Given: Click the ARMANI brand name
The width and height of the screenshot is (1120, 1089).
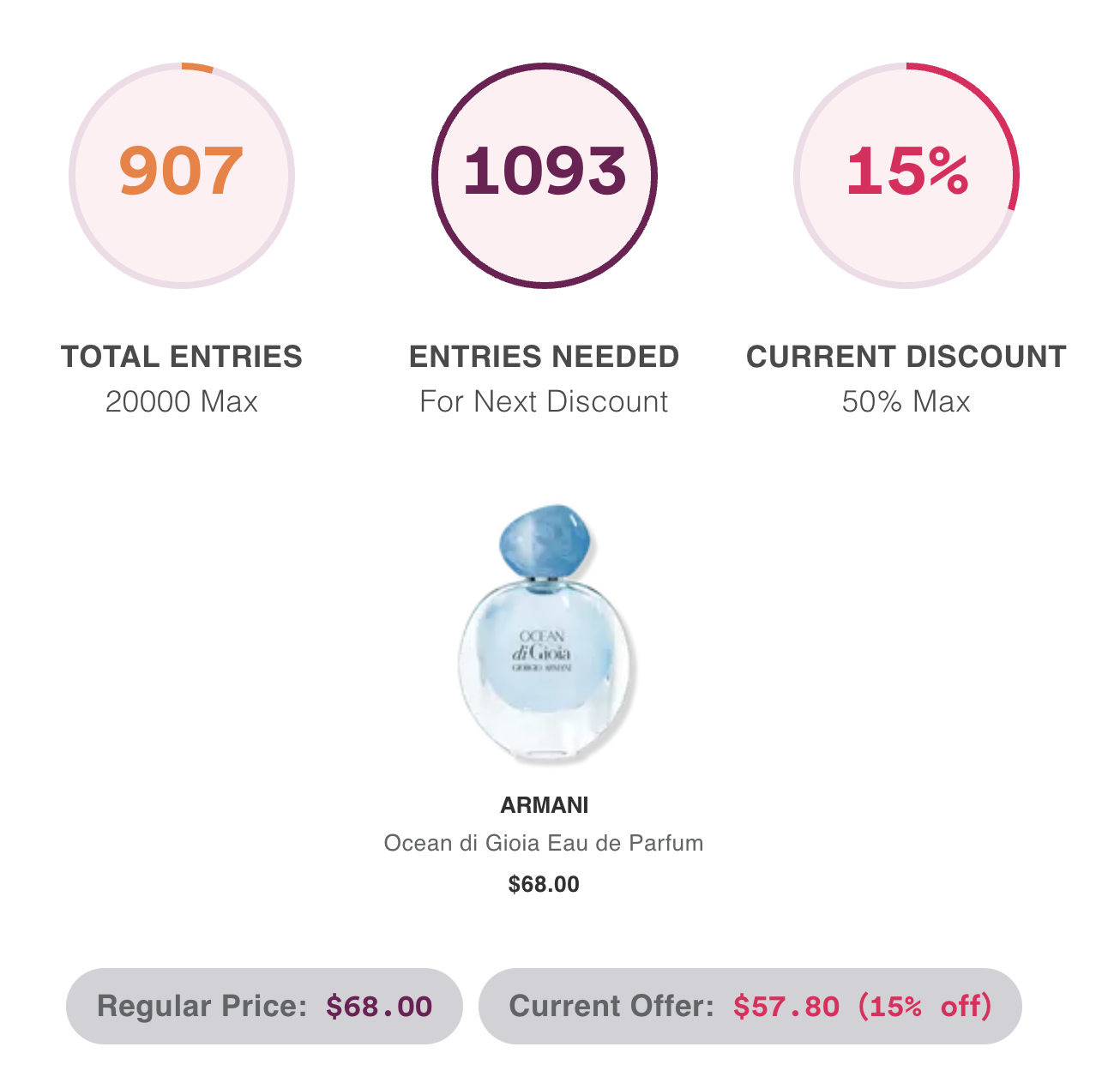Looking at the screenshot, I should (545, 805).
